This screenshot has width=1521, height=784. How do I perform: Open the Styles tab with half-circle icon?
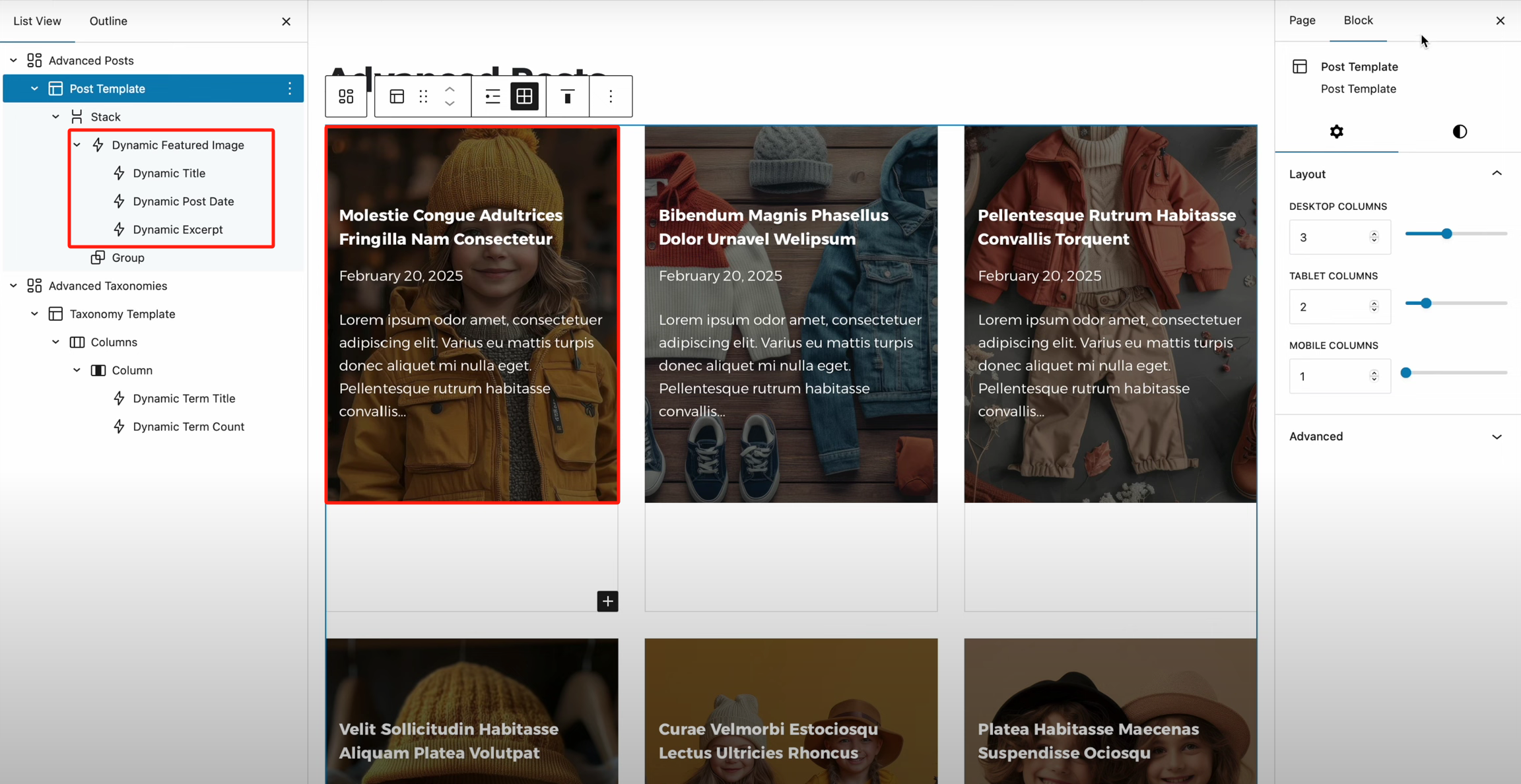[x=1459, y=131]
